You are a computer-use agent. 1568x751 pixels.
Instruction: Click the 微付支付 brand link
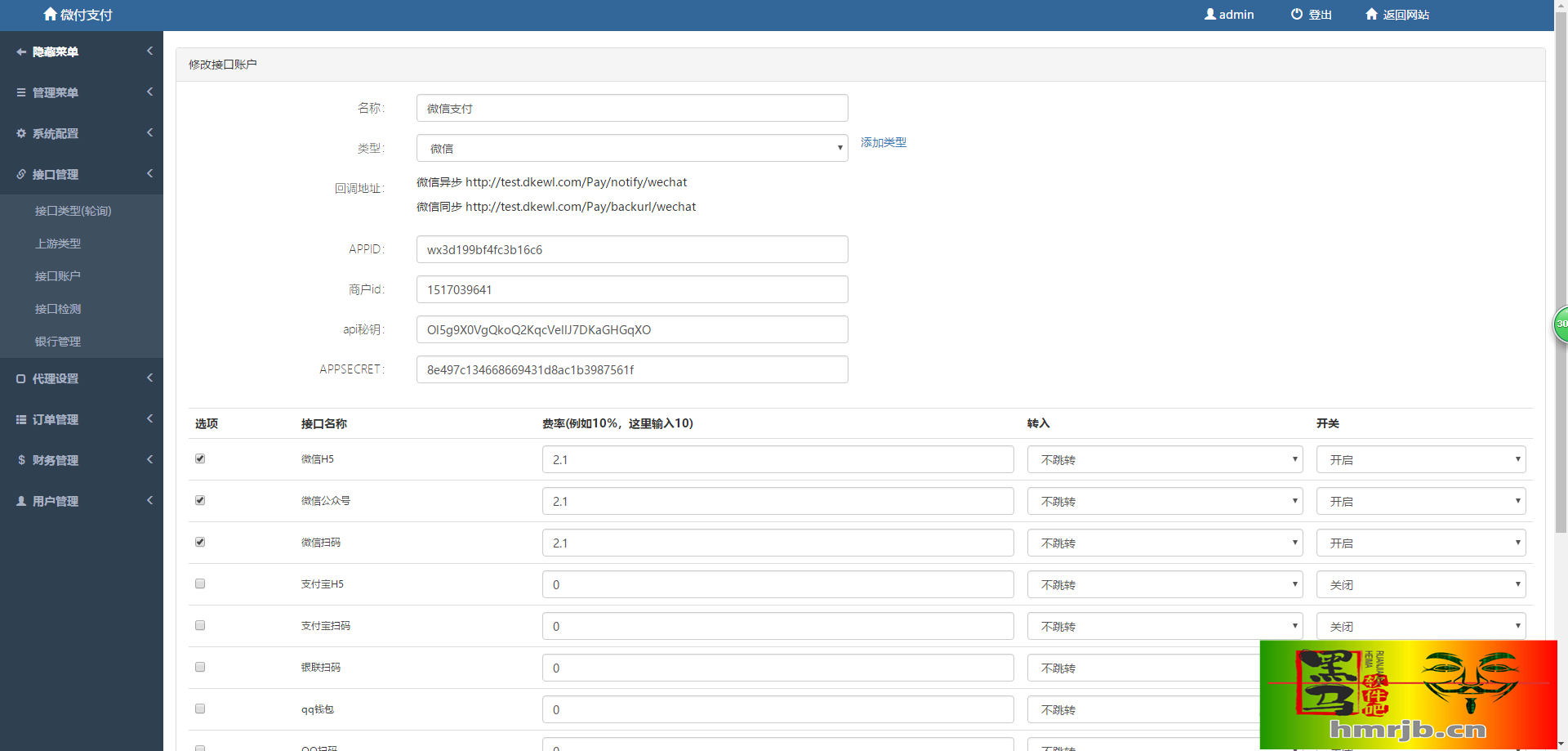coord(78,15)
